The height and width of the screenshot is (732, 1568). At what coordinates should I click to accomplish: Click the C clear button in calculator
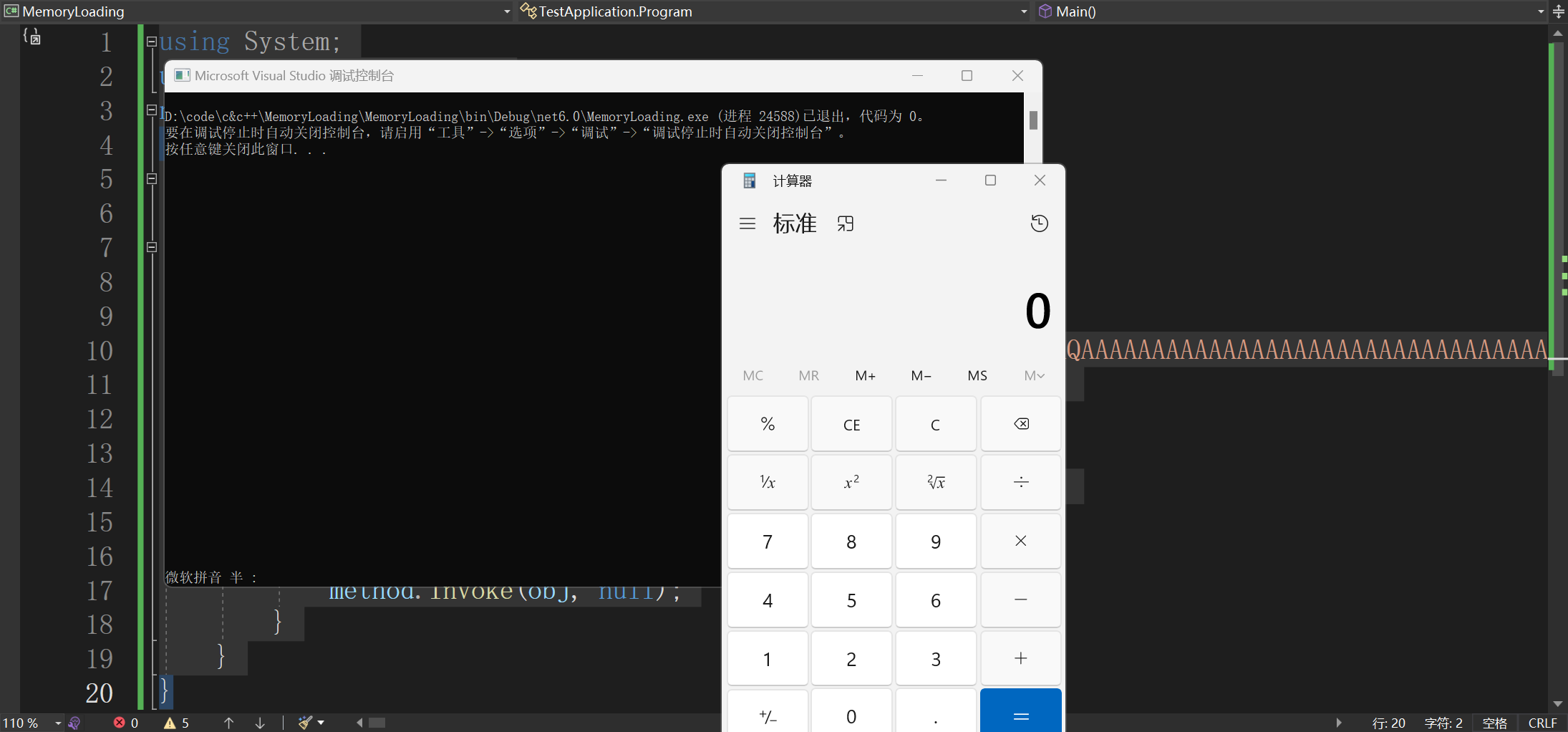936,424
